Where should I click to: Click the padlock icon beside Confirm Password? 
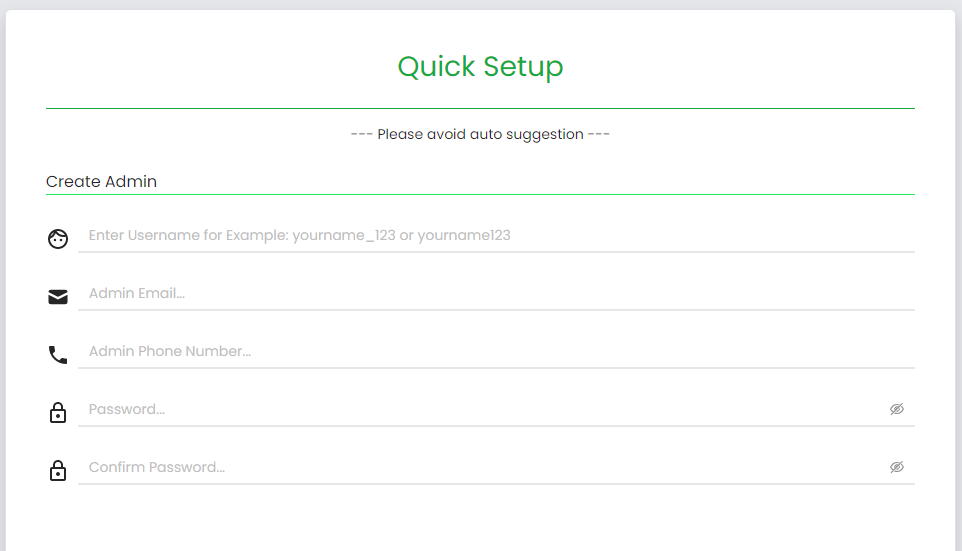(58, 471)
